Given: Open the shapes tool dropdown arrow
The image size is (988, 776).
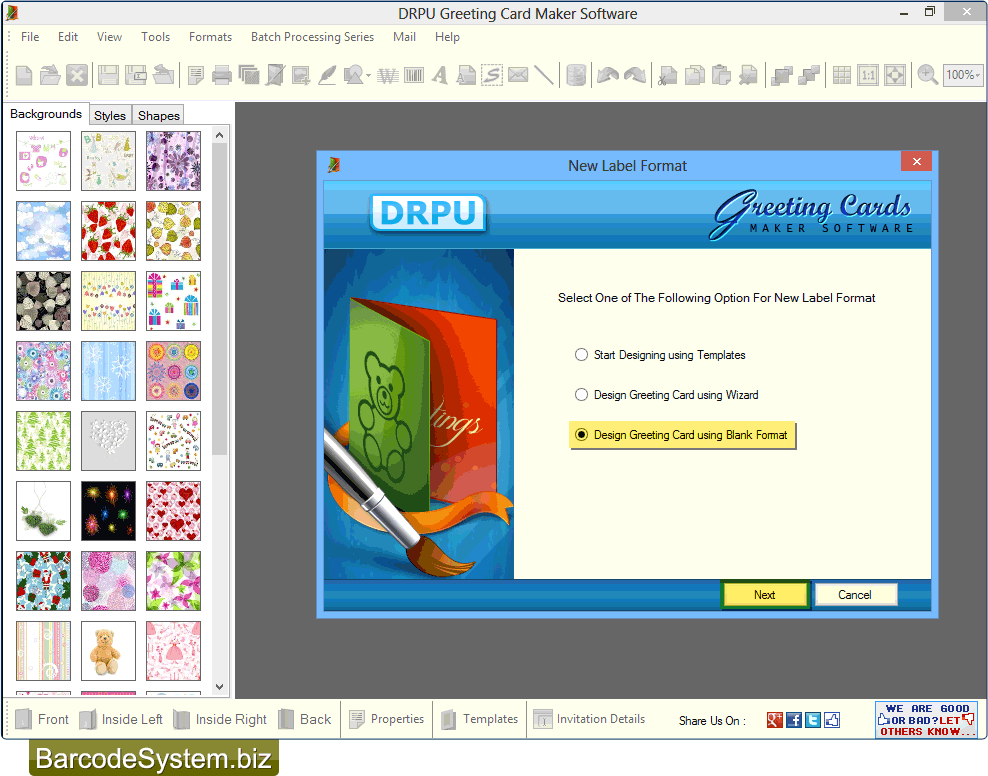Looking at the screenshot, I should tap(369, 76).
